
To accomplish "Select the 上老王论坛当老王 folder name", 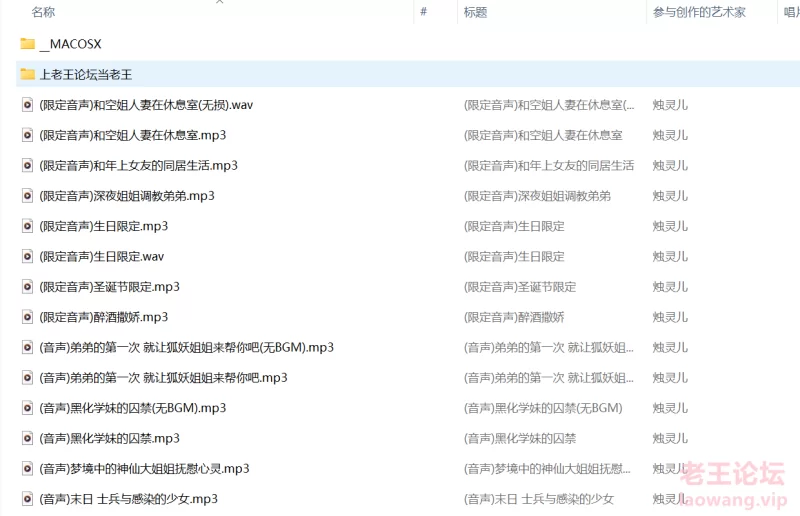I will 86,75.
